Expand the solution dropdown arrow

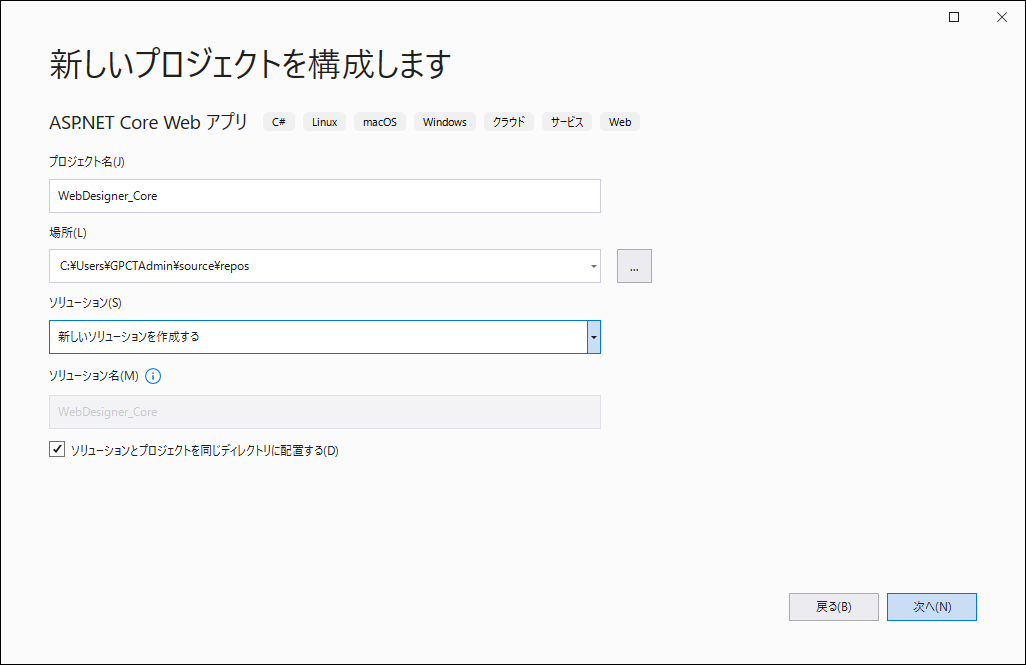click(x=593, y=337)
